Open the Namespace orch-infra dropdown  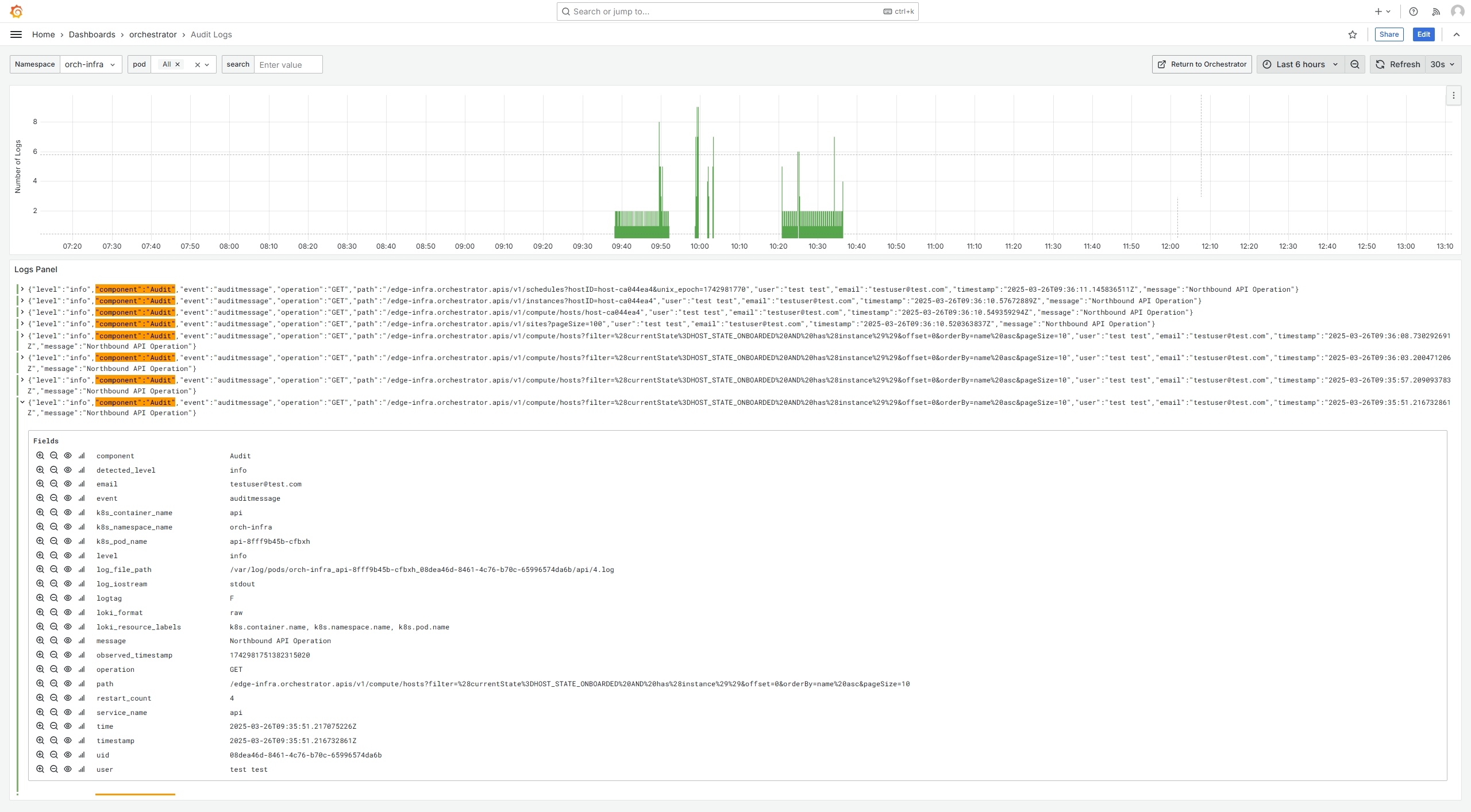[x=90, y=64]
